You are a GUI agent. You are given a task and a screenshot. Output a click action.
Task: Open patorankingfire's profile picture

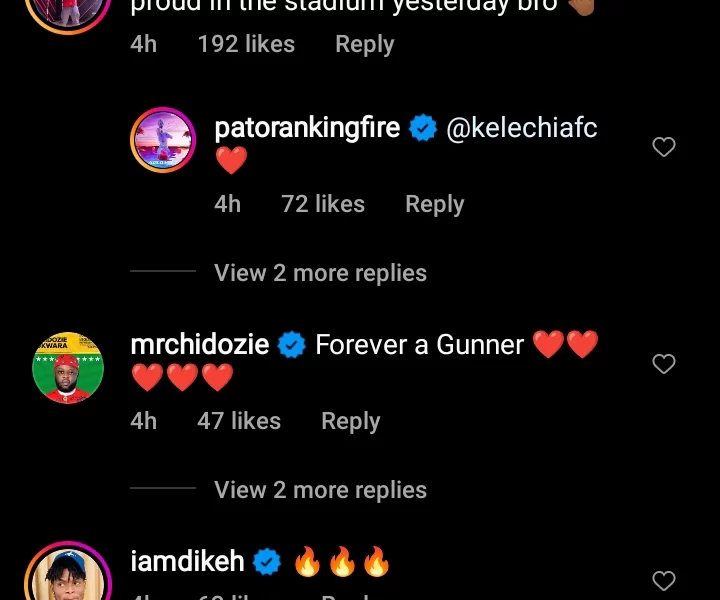pyautogui.click(x=163, y=140)
